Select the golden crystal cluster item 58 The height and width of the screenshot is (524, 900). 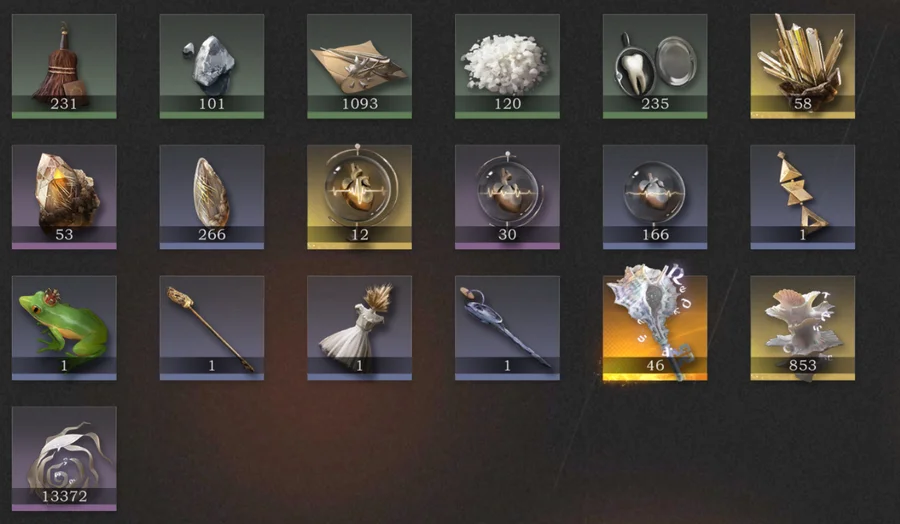[802, 67]
